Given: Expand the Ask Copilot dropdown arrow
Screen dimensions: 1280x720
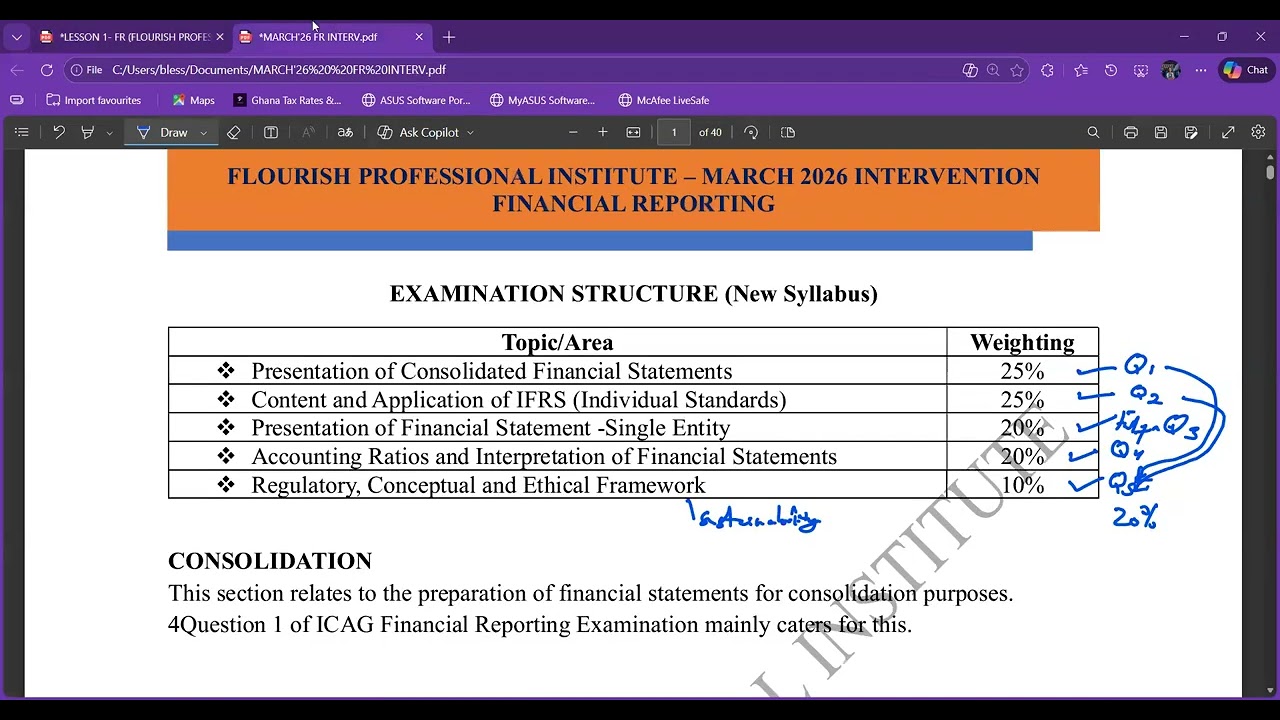Looking at the screenshot, I should 470,132.
